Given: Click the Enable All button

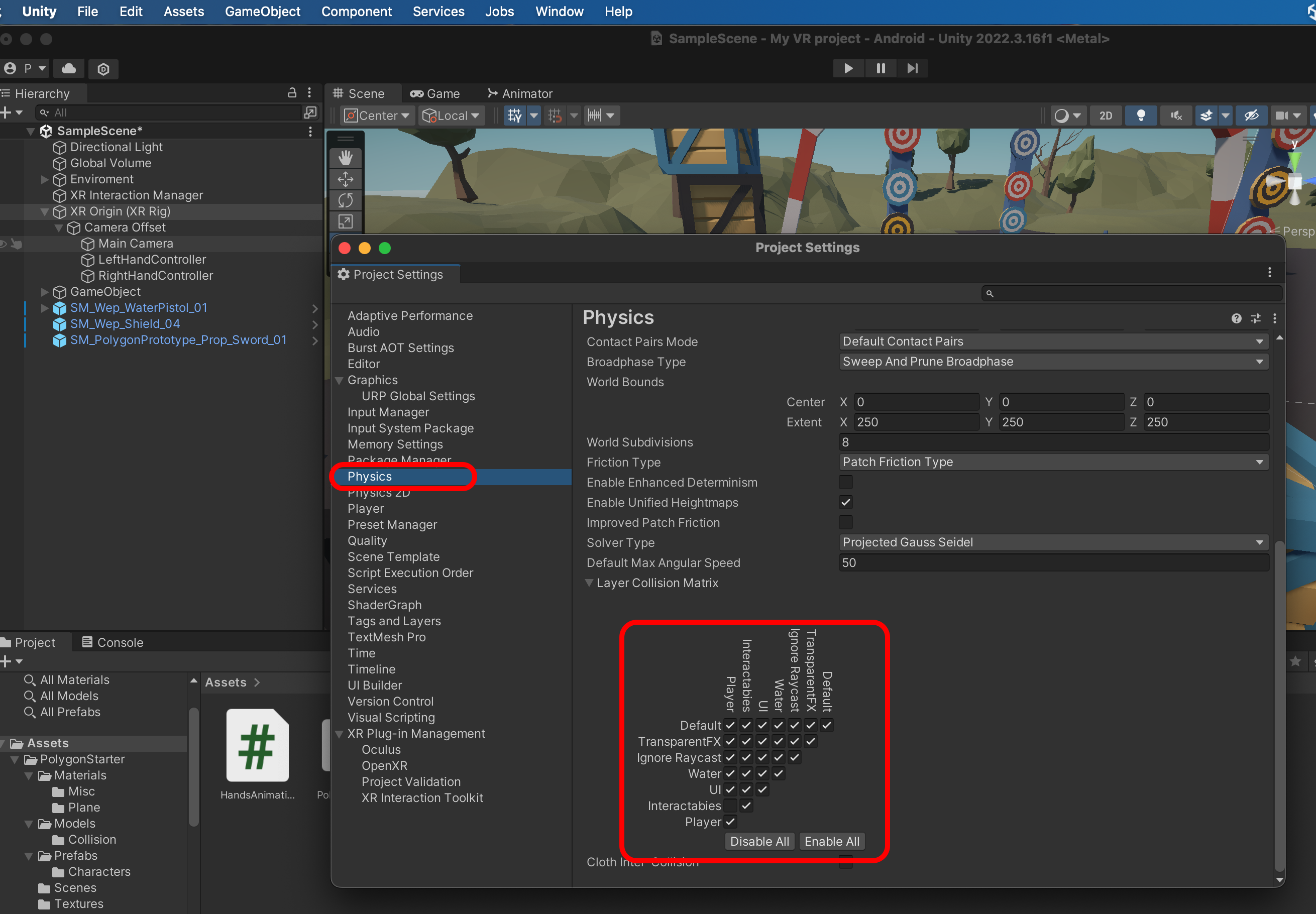Looking at the screenshot, I should [x=831, y=841].
